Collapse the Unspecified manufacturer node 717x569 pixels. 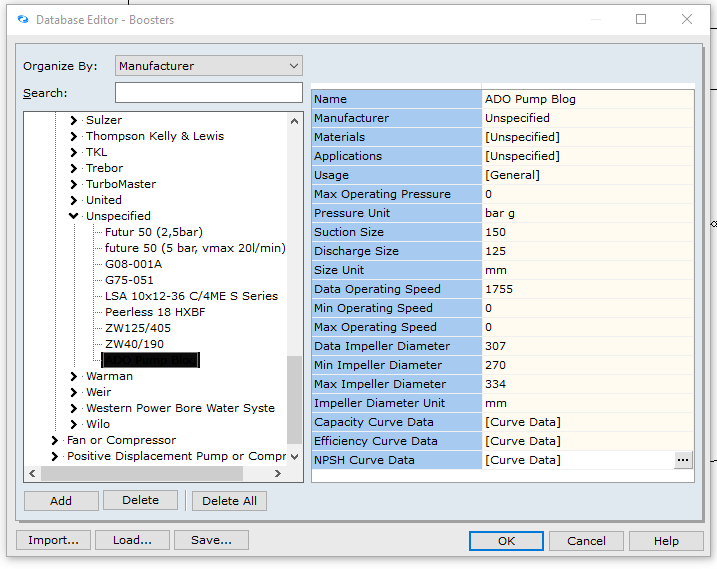73,216
